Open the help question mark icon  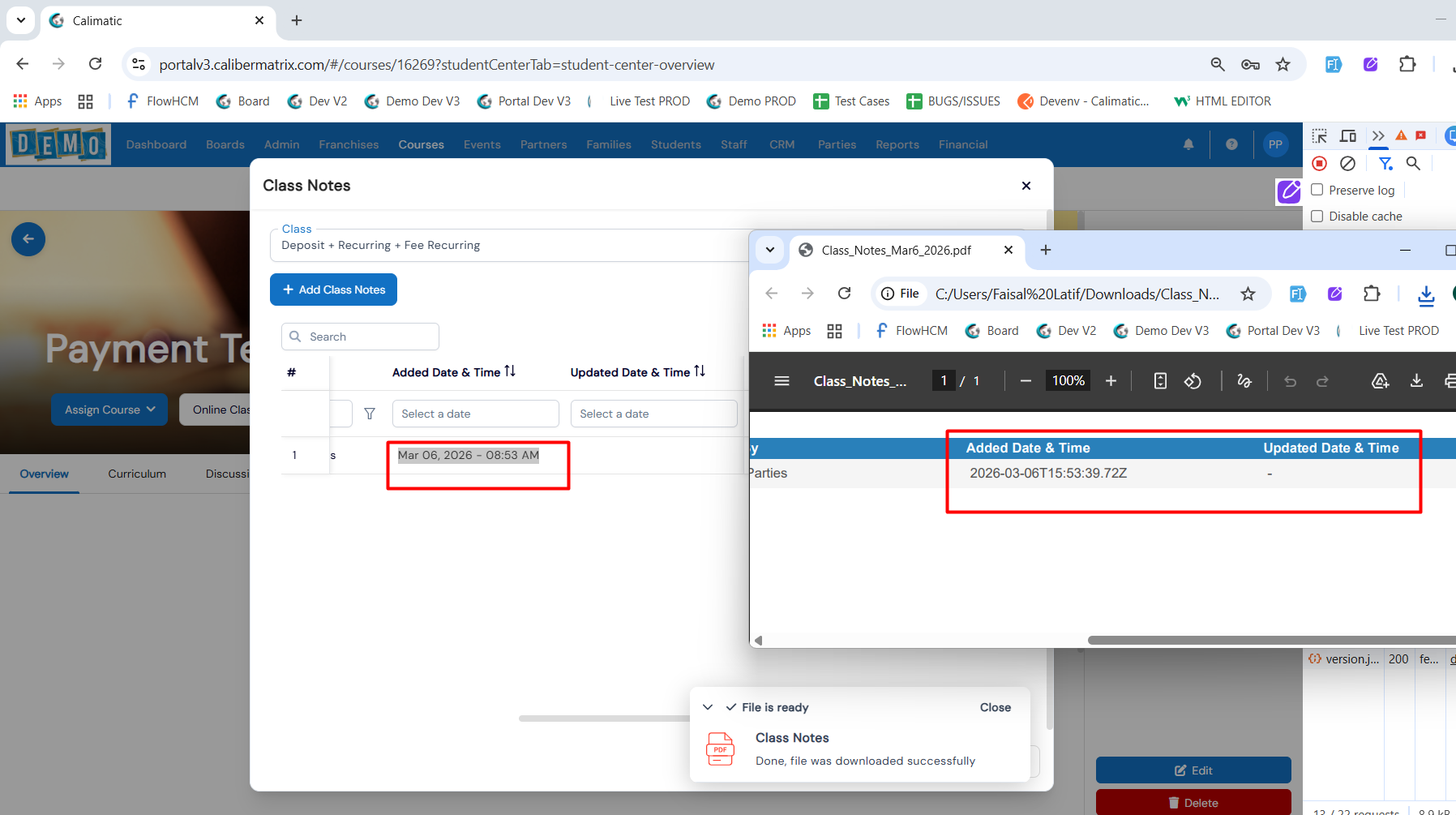(1231, 144)
